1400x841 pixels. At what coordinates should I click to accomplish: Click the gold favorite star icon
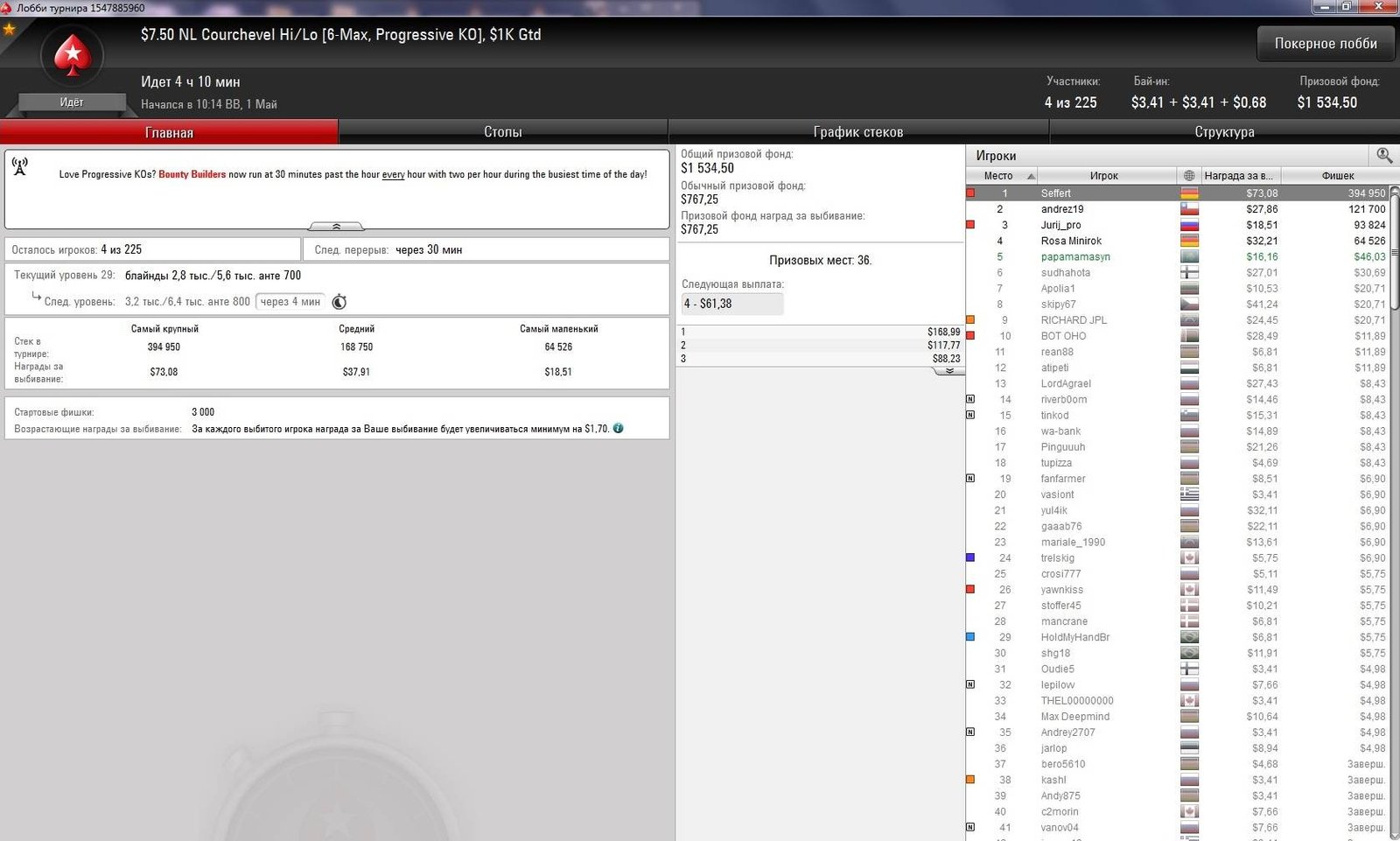(x=10, y=29)
